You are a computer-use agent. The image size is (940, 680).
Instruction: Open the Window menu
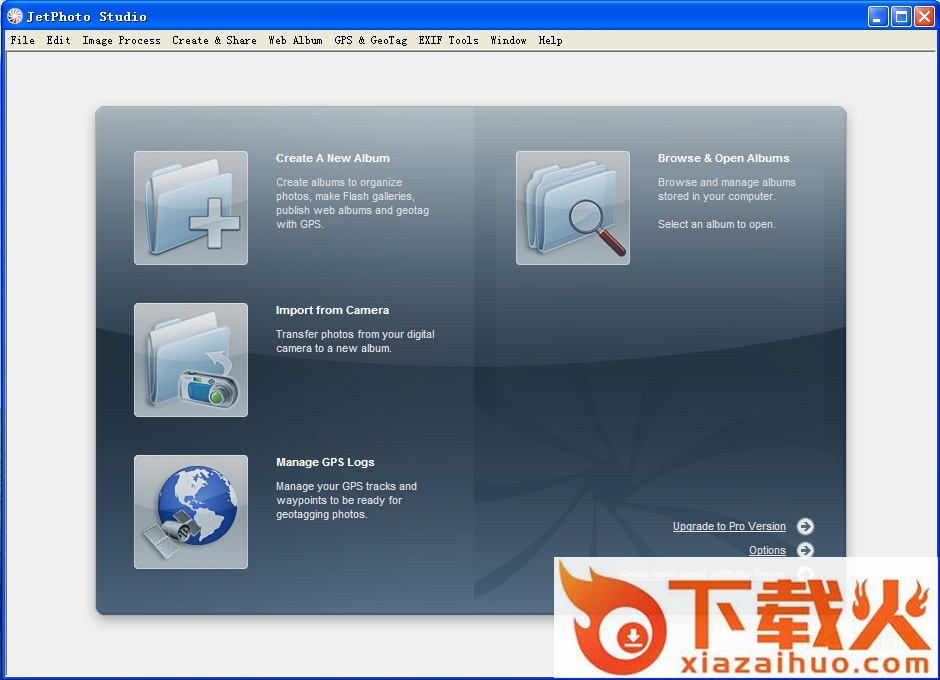pos(508,40)
